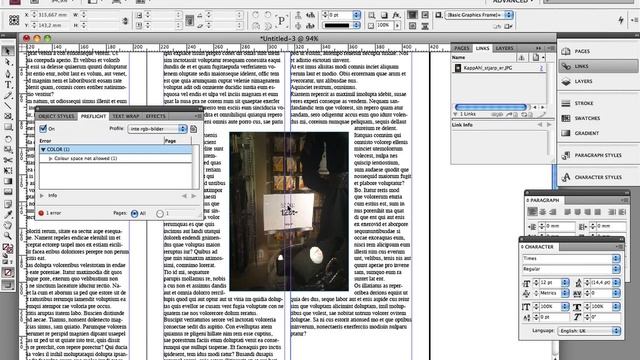Click the Advanced workspace switcher

512,2
